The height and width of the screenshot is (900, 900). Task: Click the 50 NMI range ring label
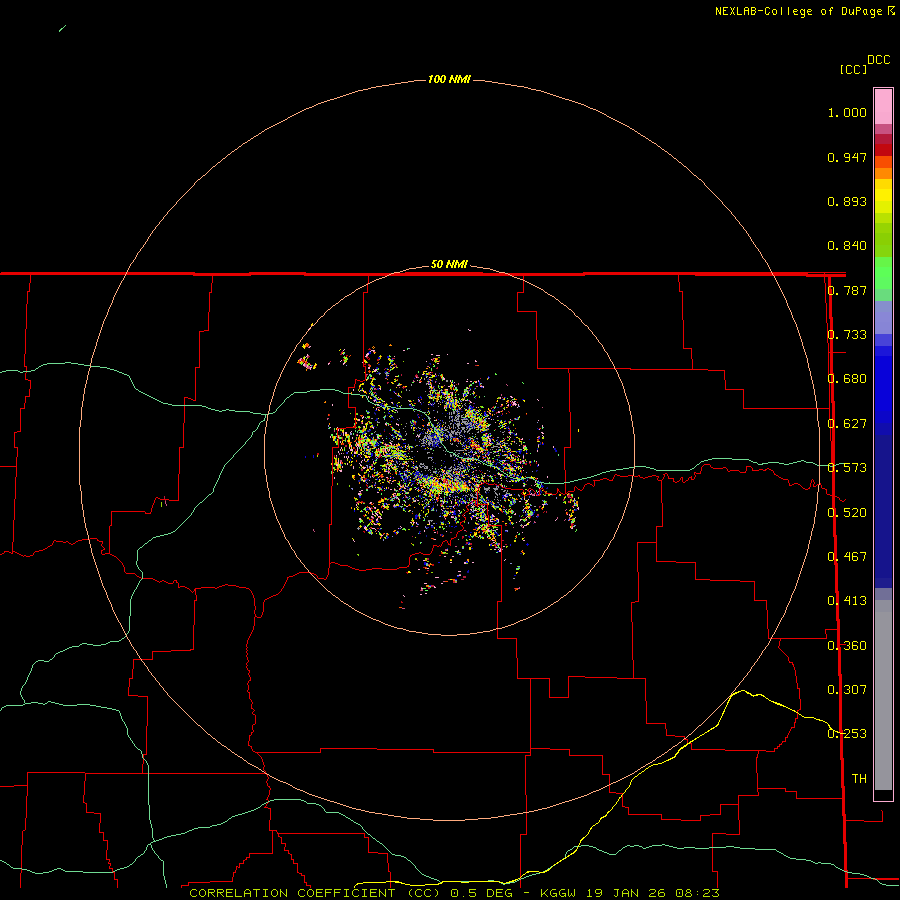pos(449,264)
